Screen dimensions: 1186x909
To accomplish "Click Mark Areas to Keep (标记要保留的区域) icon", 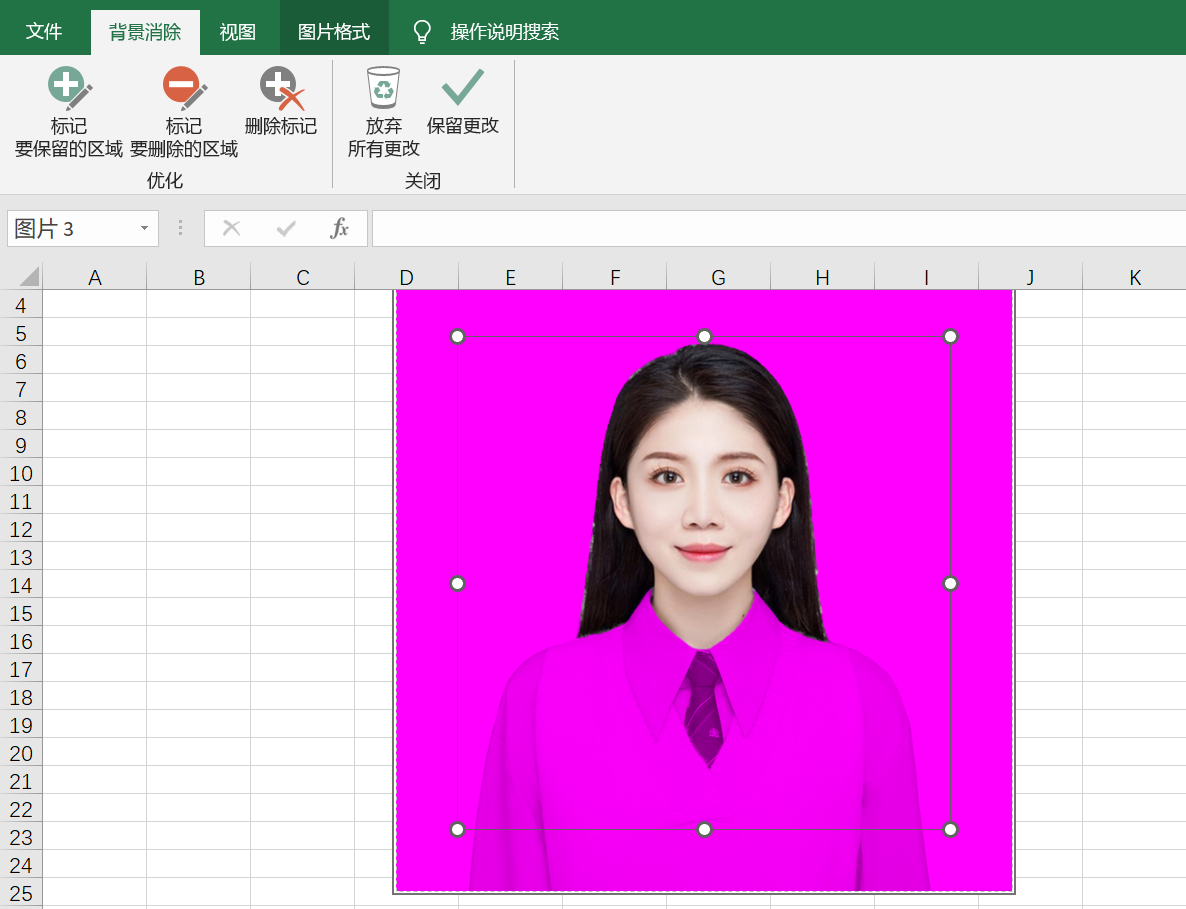I will pos(70,88).
